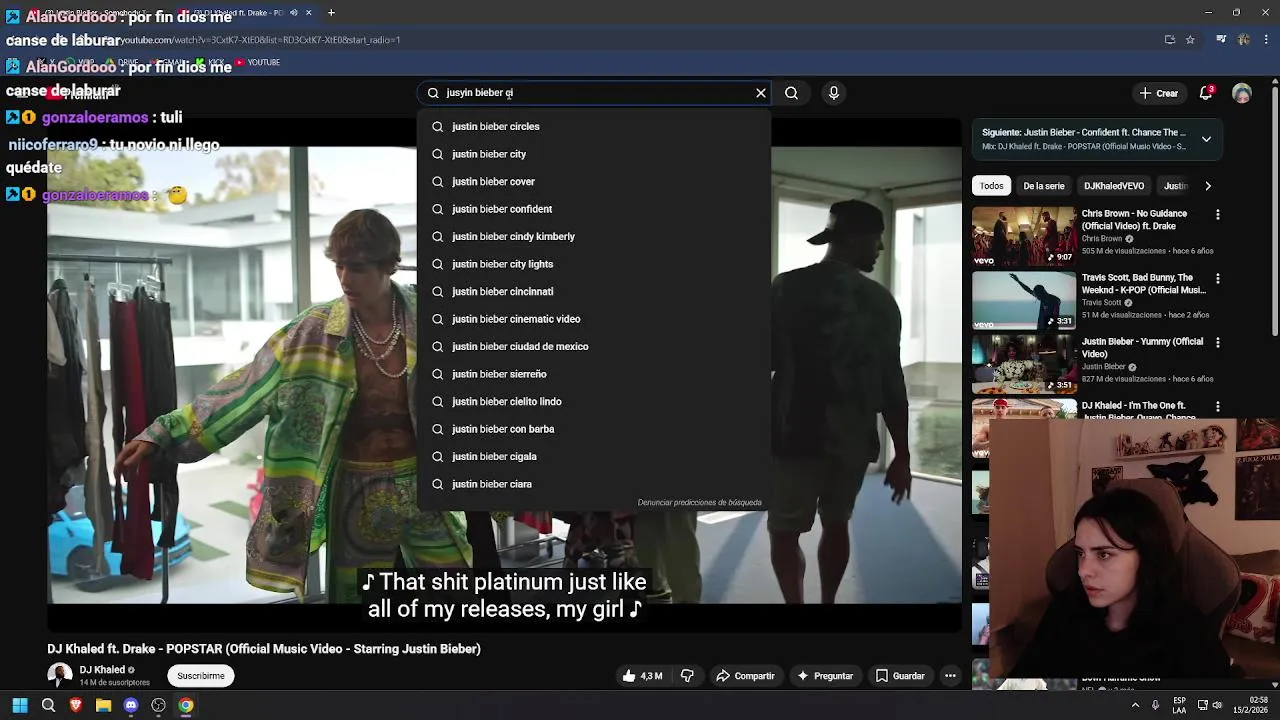Pick "justin bieber cincinnati" suggestion
Screen dimensions: 1280x720
coord(594,292)
